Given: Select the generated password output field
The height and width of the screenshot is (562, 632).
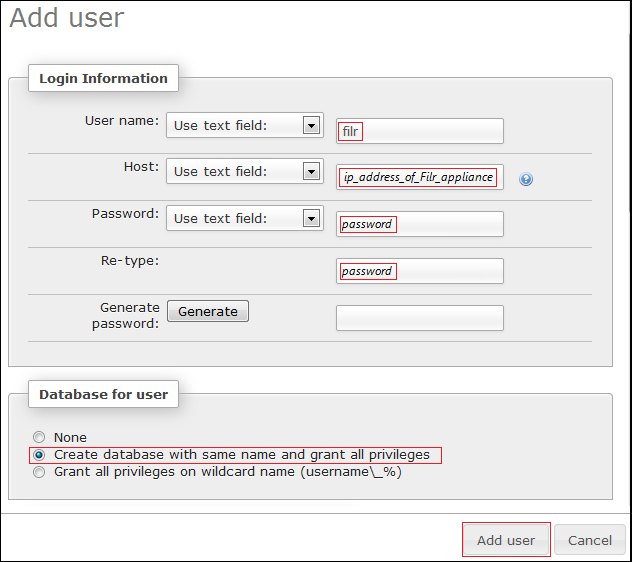Looking at the screenshot, I should tap(420, 318).
